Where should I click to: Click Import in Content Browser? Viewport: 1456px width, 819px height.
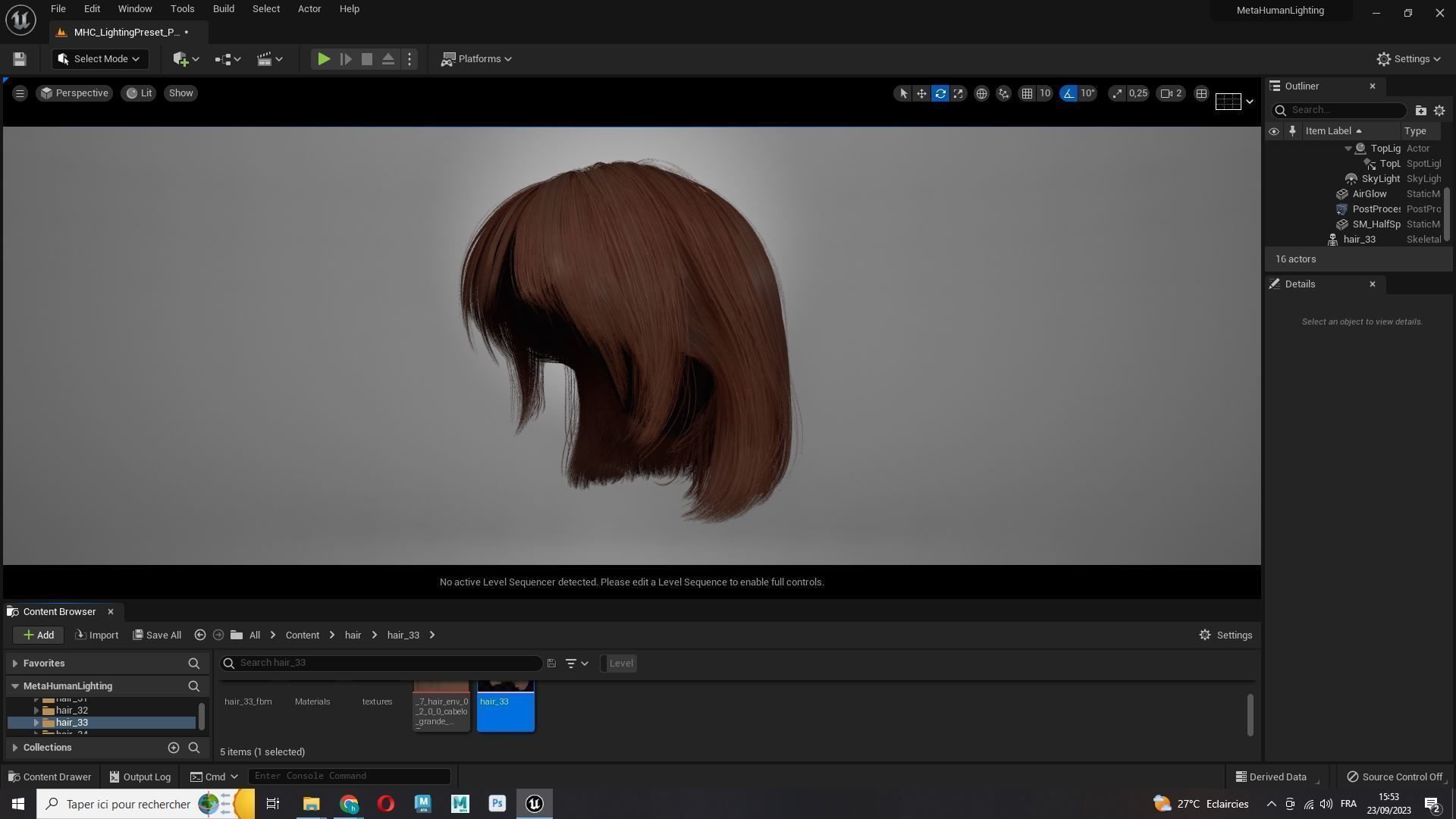(96, 635)
